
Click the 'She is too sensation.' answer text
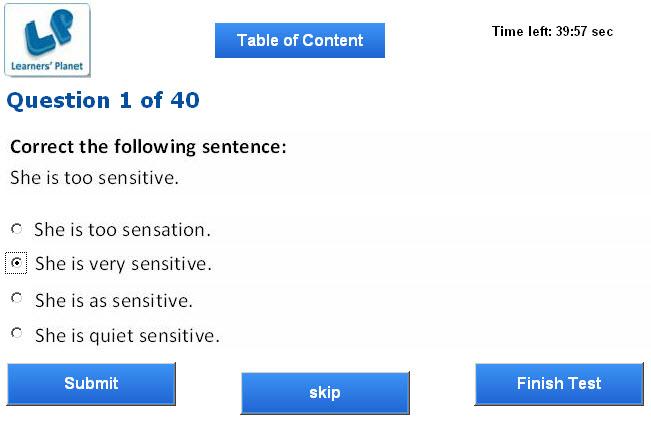(x=122, y=230)
